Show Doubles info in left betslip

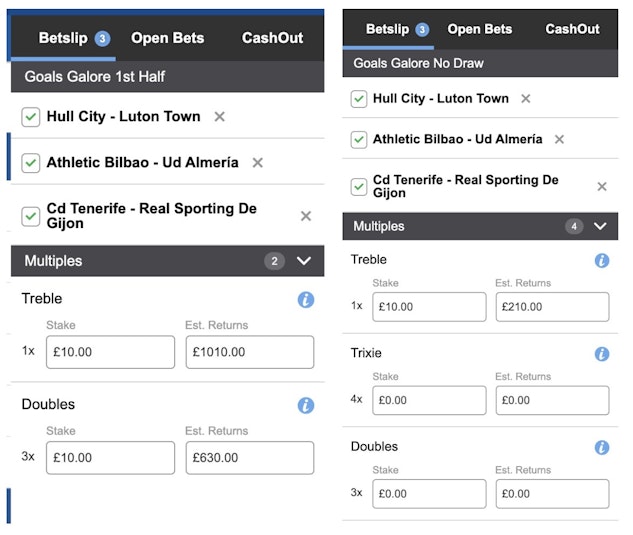coord(306,405)
